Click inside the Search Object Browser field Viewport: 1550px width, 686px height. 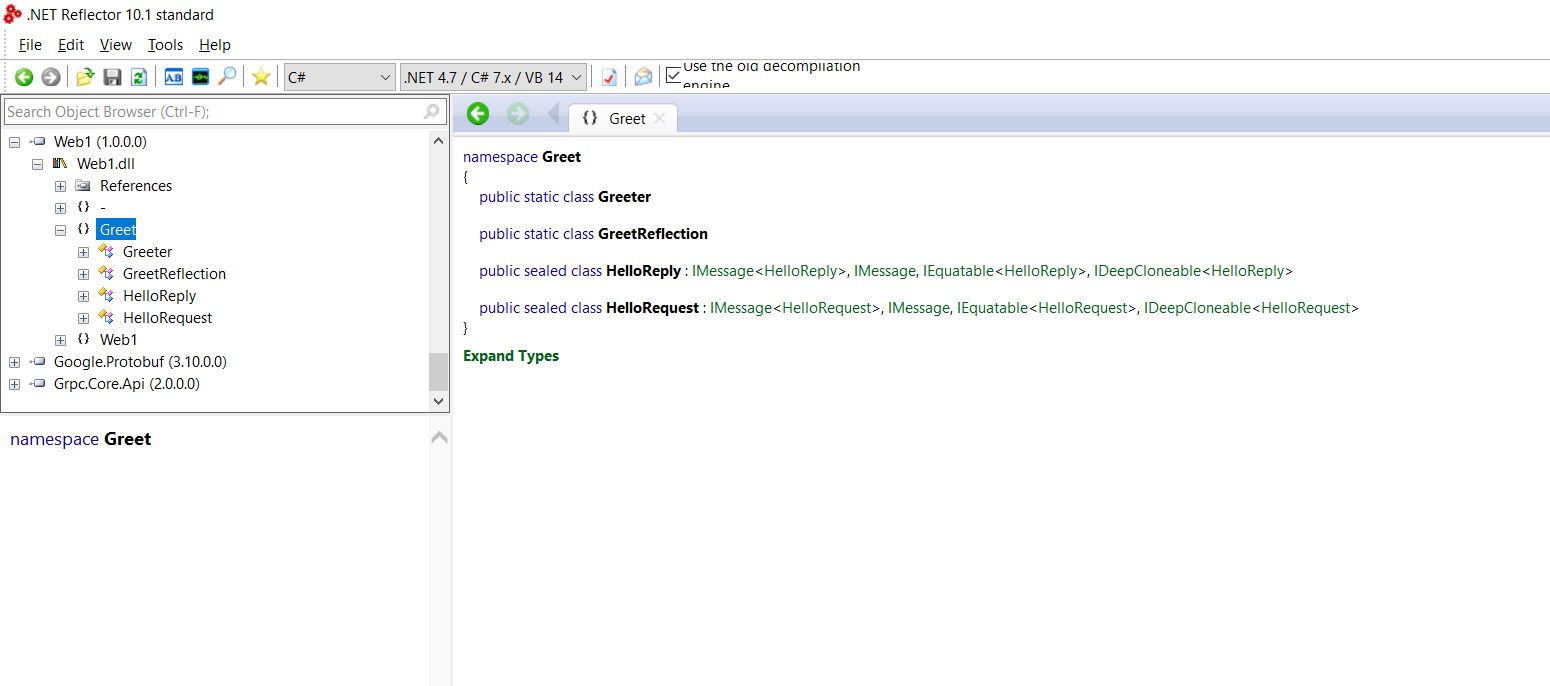click(x=200, y=111)
